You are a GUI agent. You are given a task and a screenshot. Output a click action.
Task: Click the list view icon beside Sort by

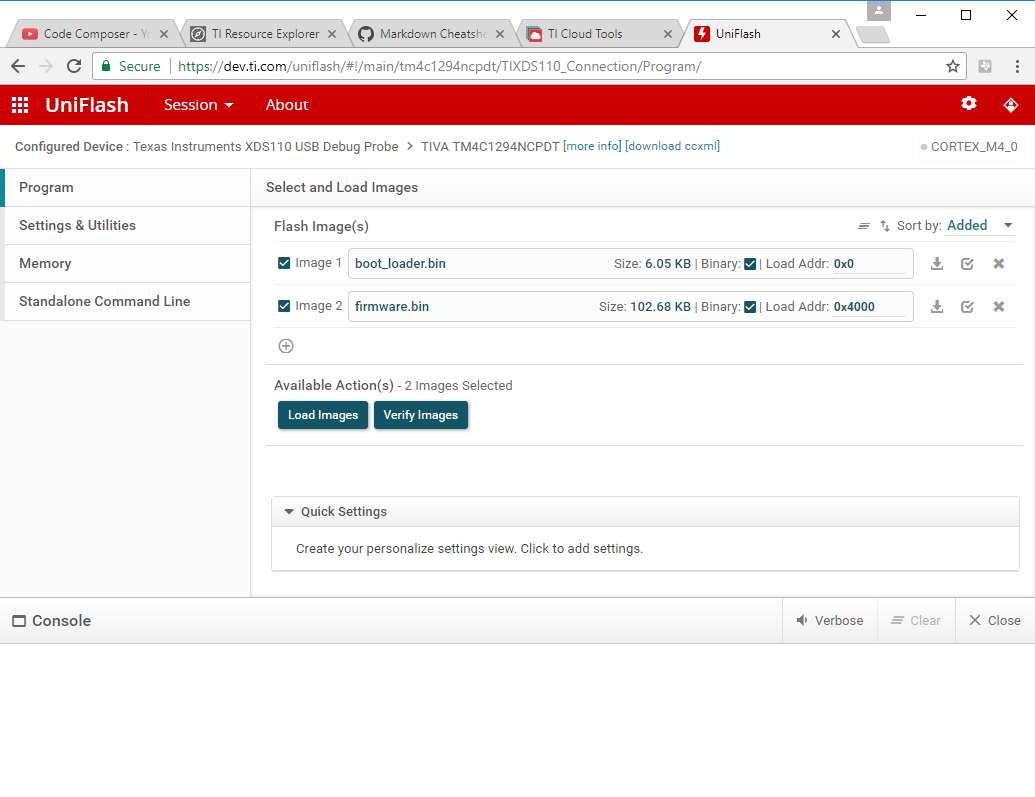point(863,226)
